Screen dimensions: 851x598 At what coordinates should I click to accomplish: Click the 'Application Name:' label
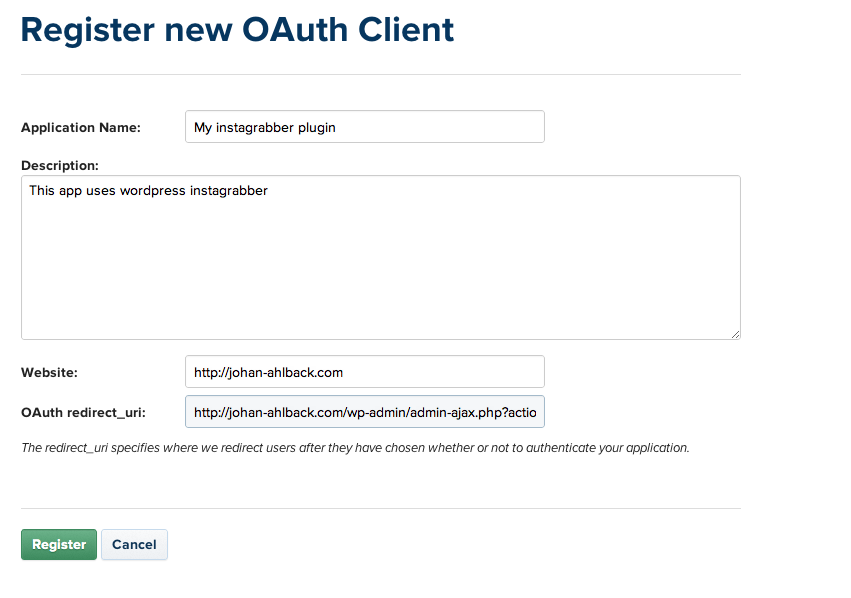(81, 128)
